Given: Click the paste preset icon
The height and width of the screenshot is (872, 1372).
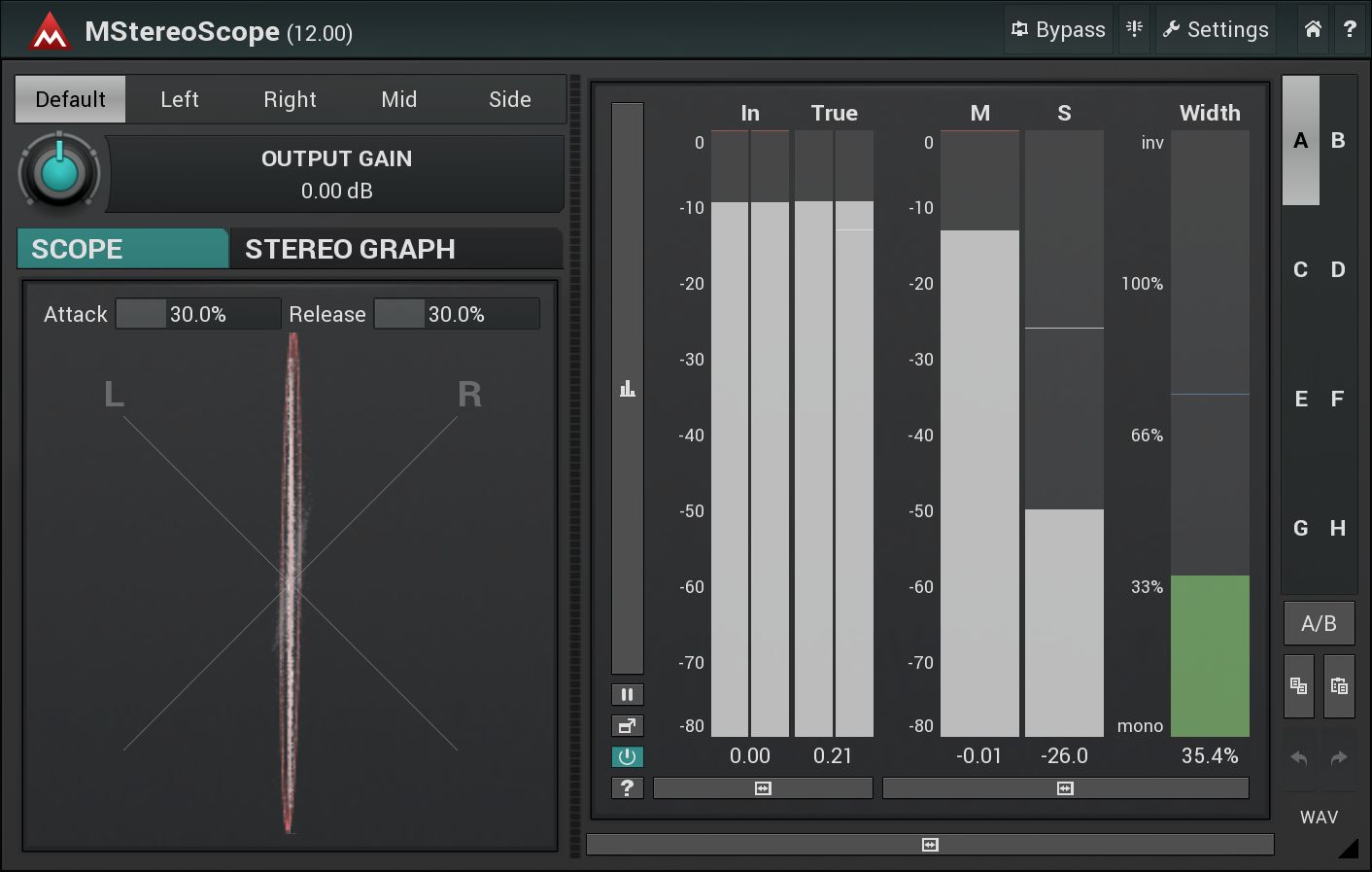Looking at the screenshot, I should pos(1339,685).
